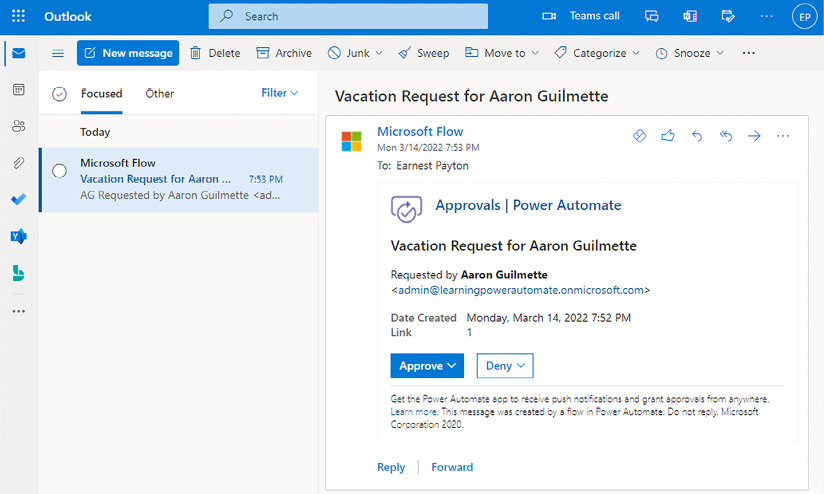Viewport: 824px width, 494px height.
Task: Open the Bookings icon in sidebar
Action: tap(19, 273)
